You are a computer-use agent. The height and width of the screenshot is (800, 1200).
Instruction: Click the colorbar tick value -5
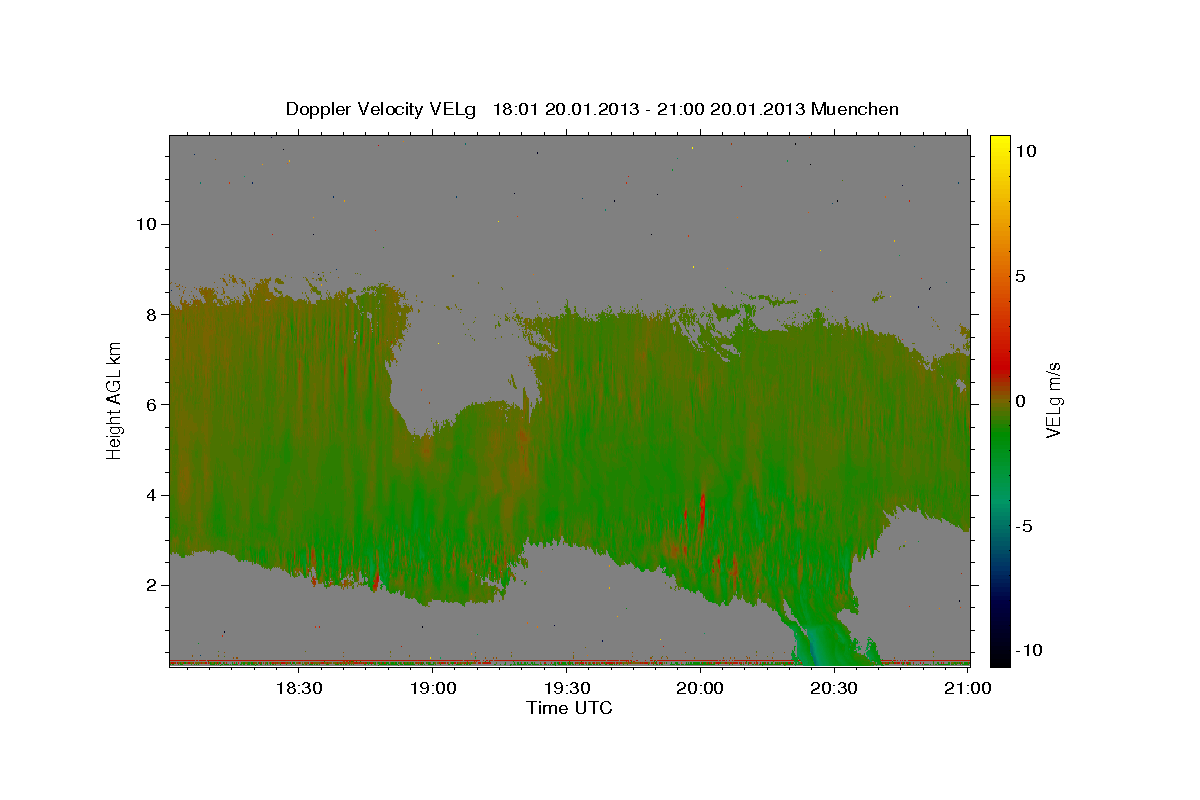[x=1024, y=526]
